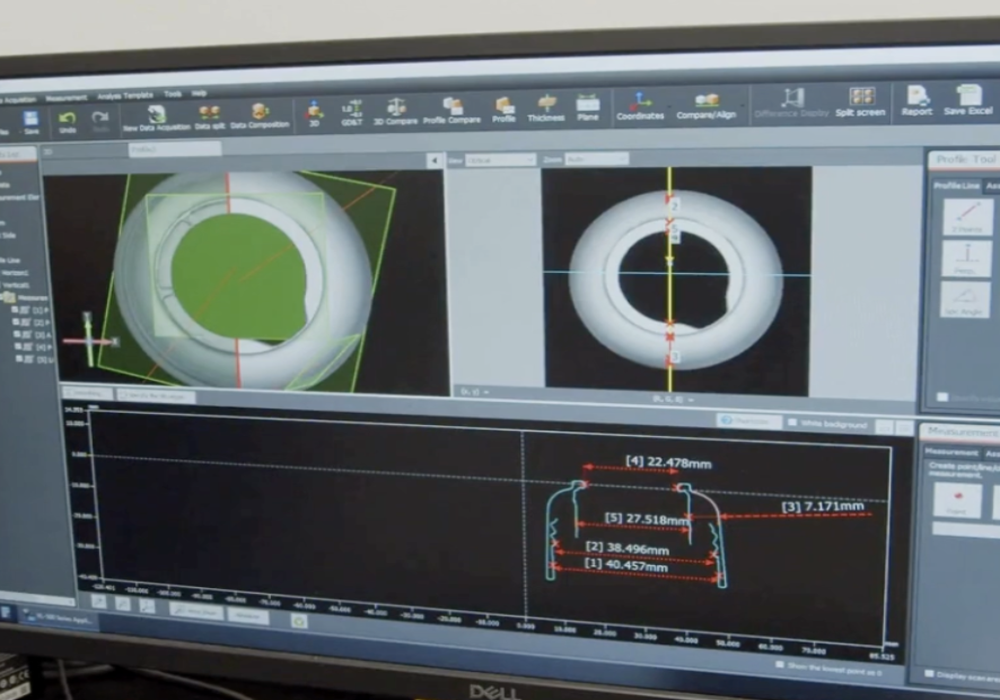Expand the Compare/Align dropdown arrow
This screenshot has height=700, width=1000.
click(744, 103)
